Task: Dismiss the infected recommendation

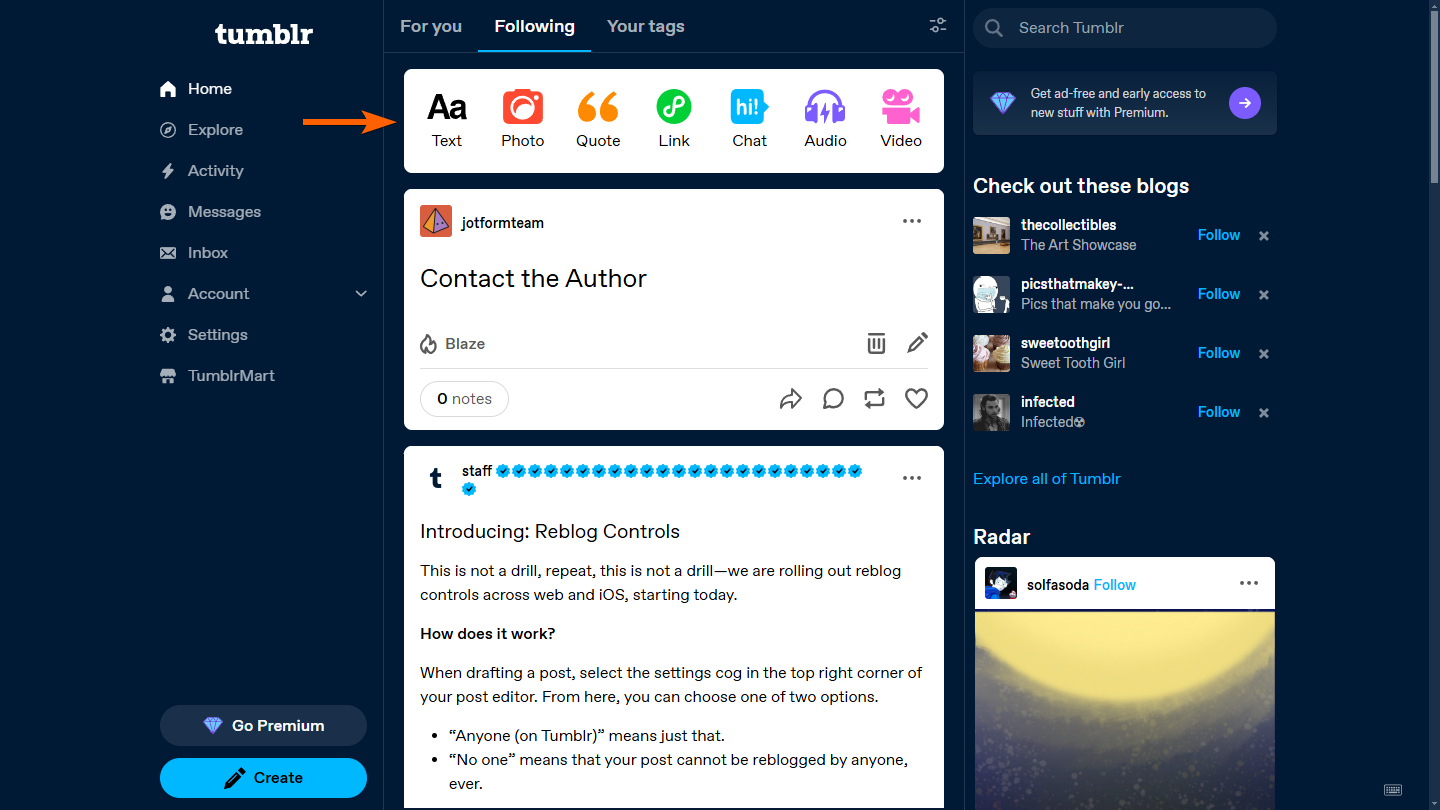Action: click(x=1264, y=413)
